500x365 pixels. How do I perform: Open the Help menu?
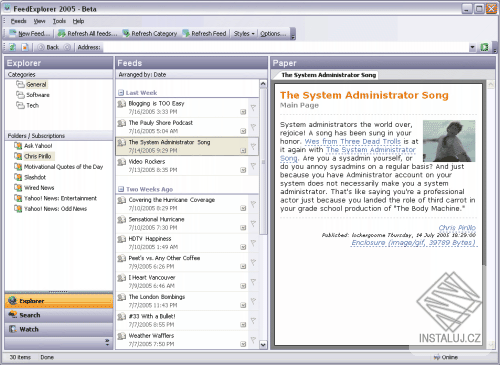click(78, 21)
